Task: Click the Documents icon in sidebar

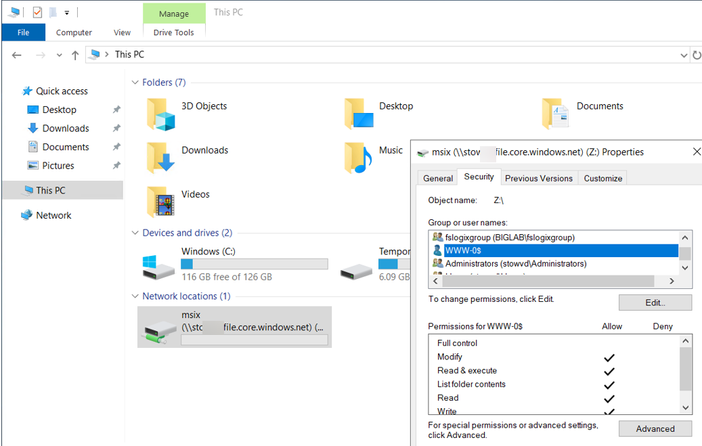Action: [33, 146]
